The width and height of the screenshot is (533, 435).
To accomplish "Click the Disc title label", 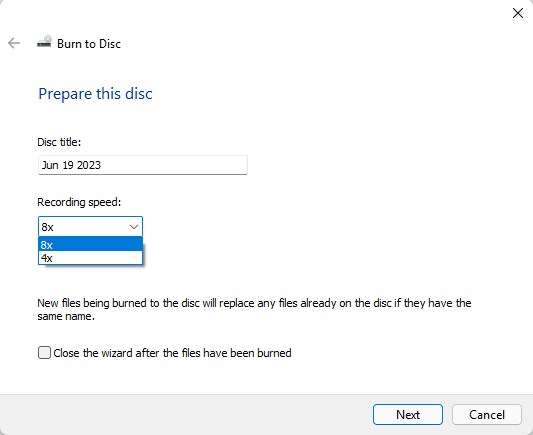I will click(x=59, y=142).
